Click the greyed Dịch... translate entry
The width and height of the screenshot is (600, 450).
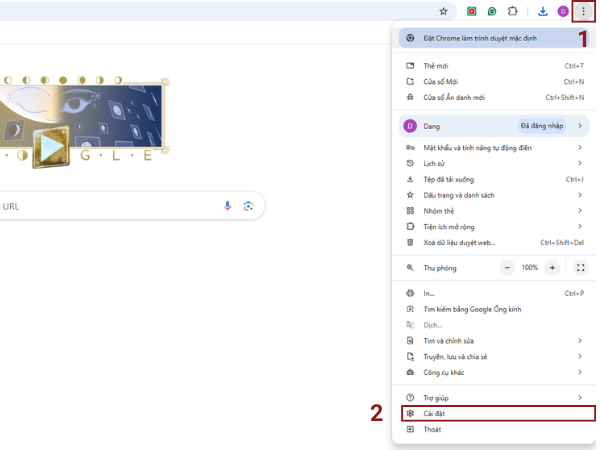click(494, 325)
